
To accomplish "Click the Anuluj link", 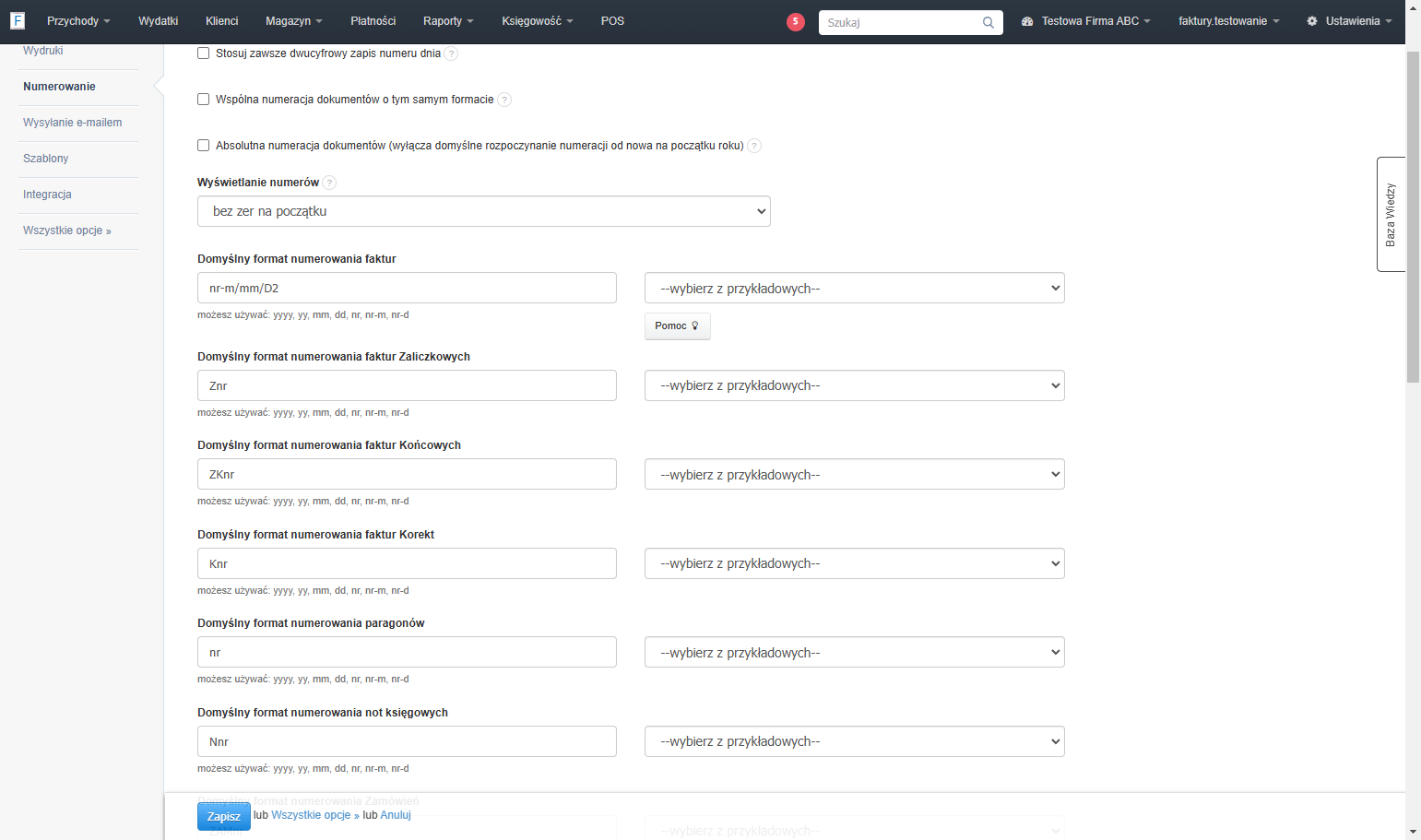I will click(x=396, y=815).
